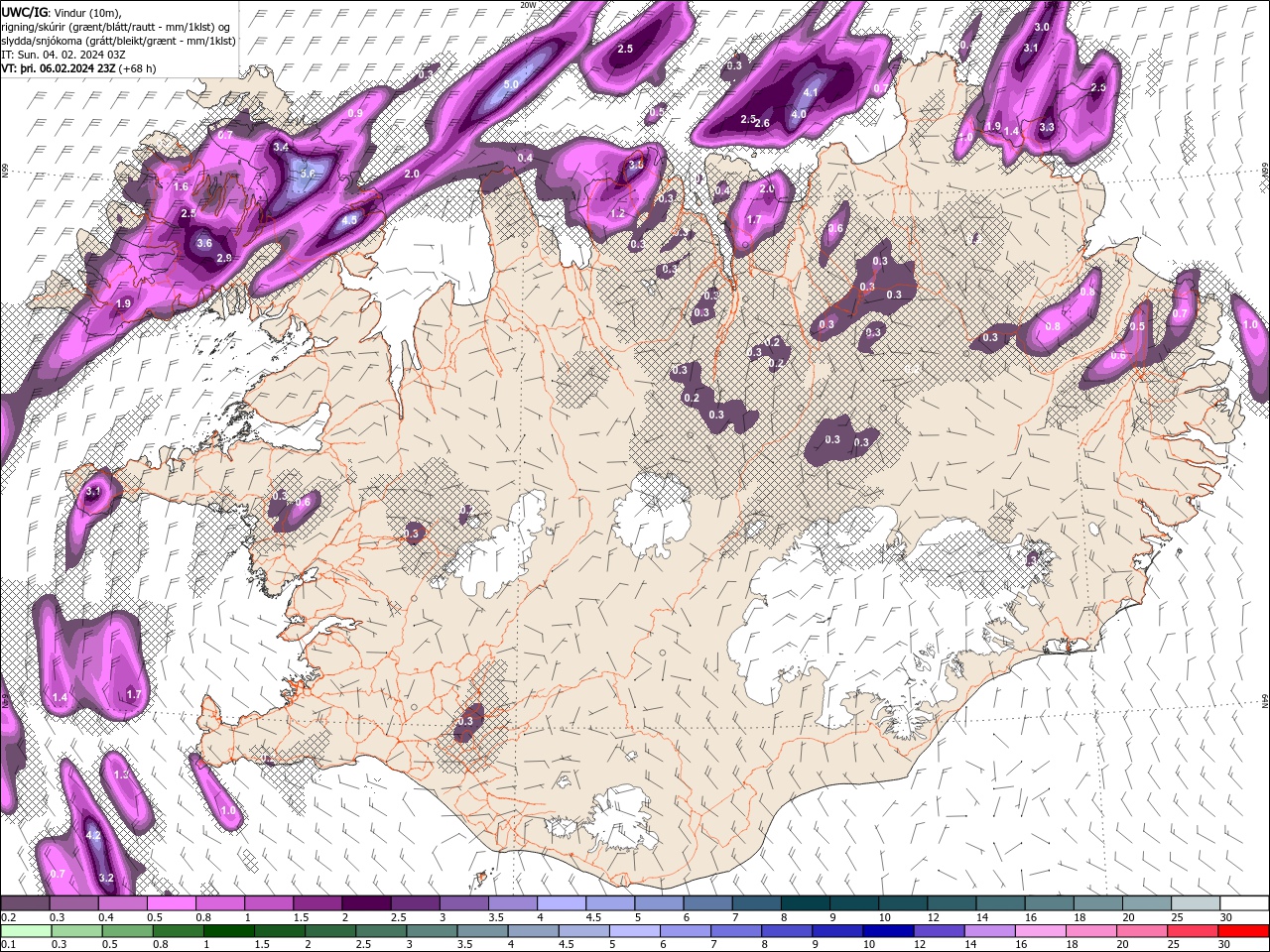Click the '20W' longitude label at the top

coord(528,5)
